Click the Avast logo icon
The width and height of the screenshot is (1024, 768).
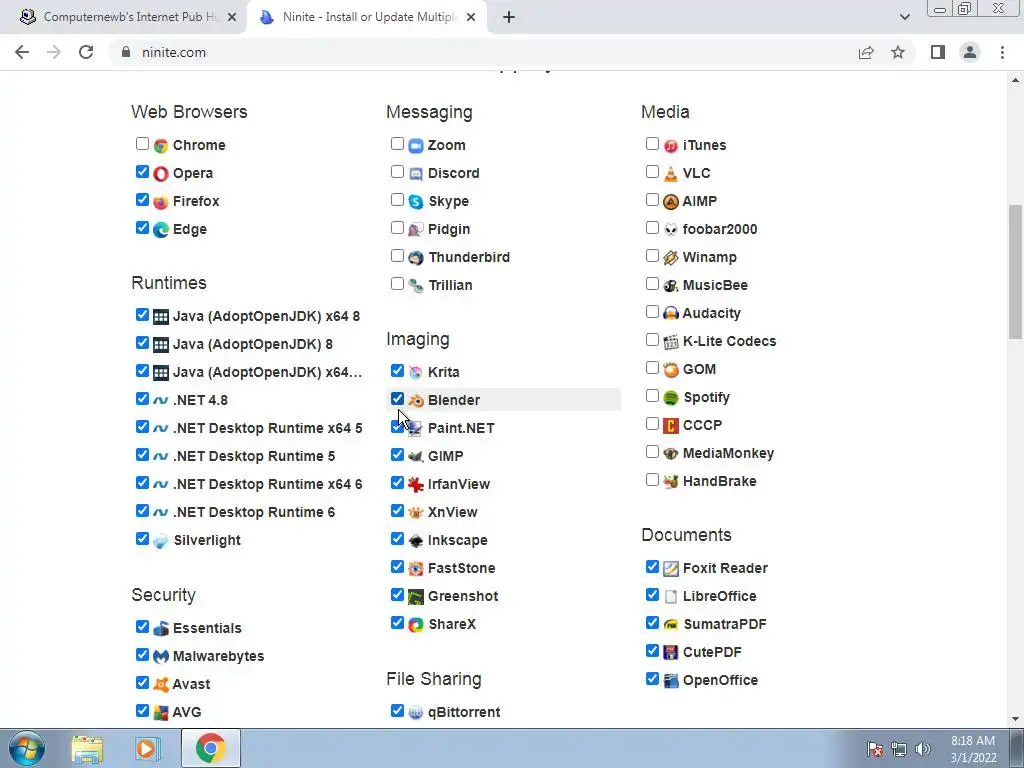click(161, 684)
